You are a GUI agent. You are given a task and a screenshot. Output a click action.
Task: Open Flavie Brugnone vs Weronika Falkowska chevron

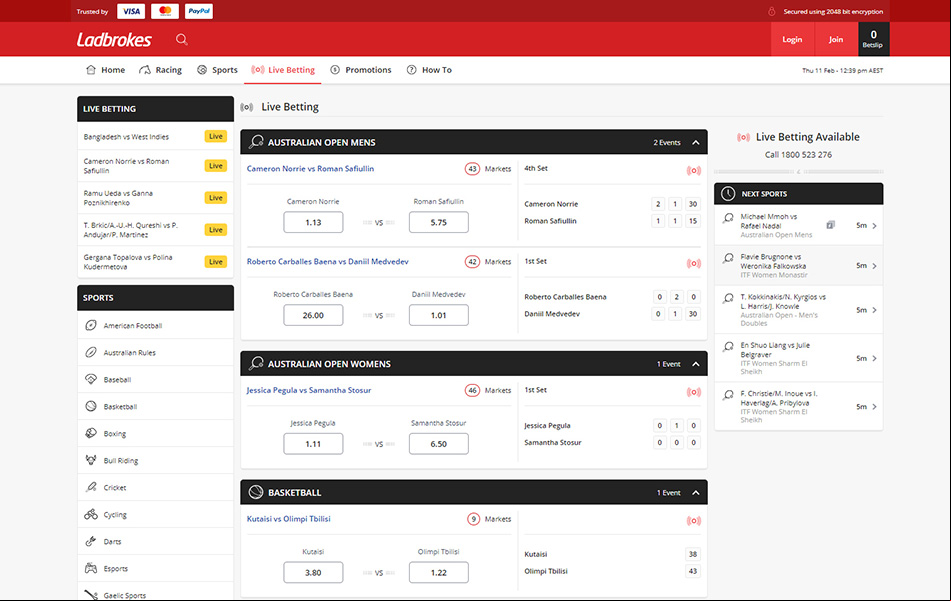(x=874, y=266)
